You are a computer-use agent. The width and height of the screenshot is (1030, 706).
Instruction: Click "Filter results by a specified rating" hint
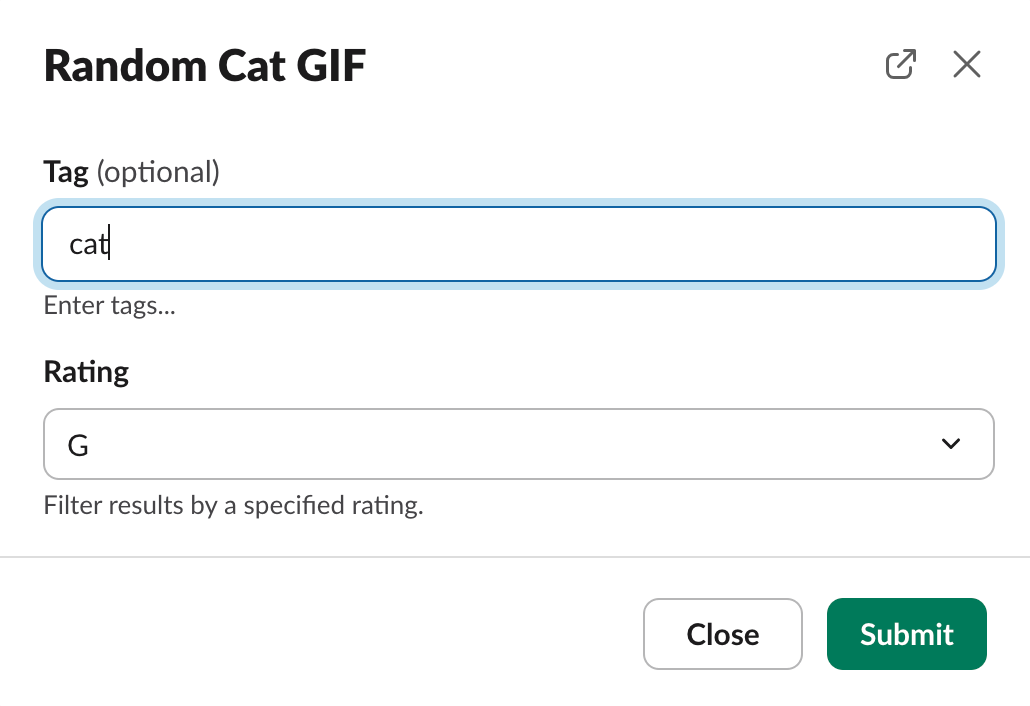[233, 506]
